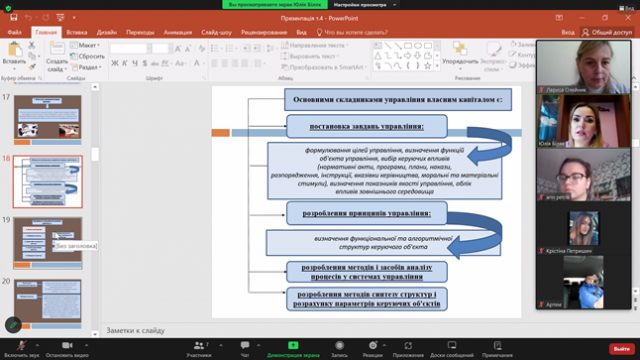Viewport: 640px width, 360px height.
Task: Switch to the Вставка ribbon tab
Action: click(77, 32)
